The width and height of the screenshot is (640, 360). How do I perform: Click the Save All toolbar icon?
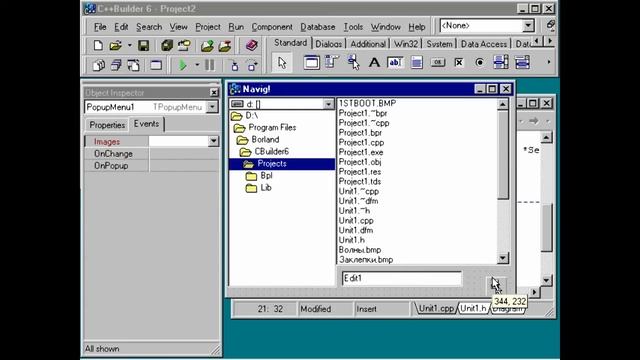coord(167,45)
